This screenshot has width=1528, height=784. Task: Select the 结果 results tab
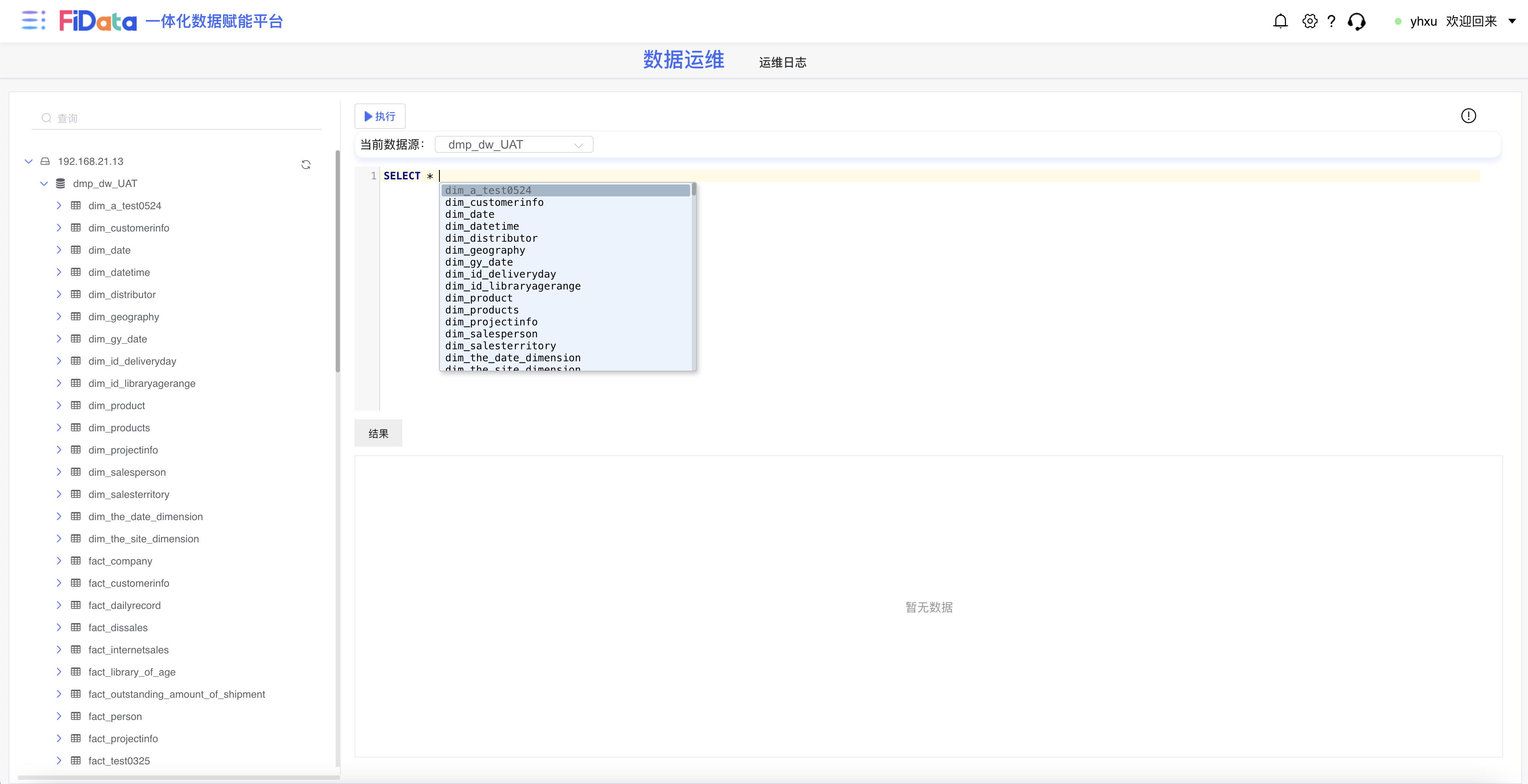(378, 433)
